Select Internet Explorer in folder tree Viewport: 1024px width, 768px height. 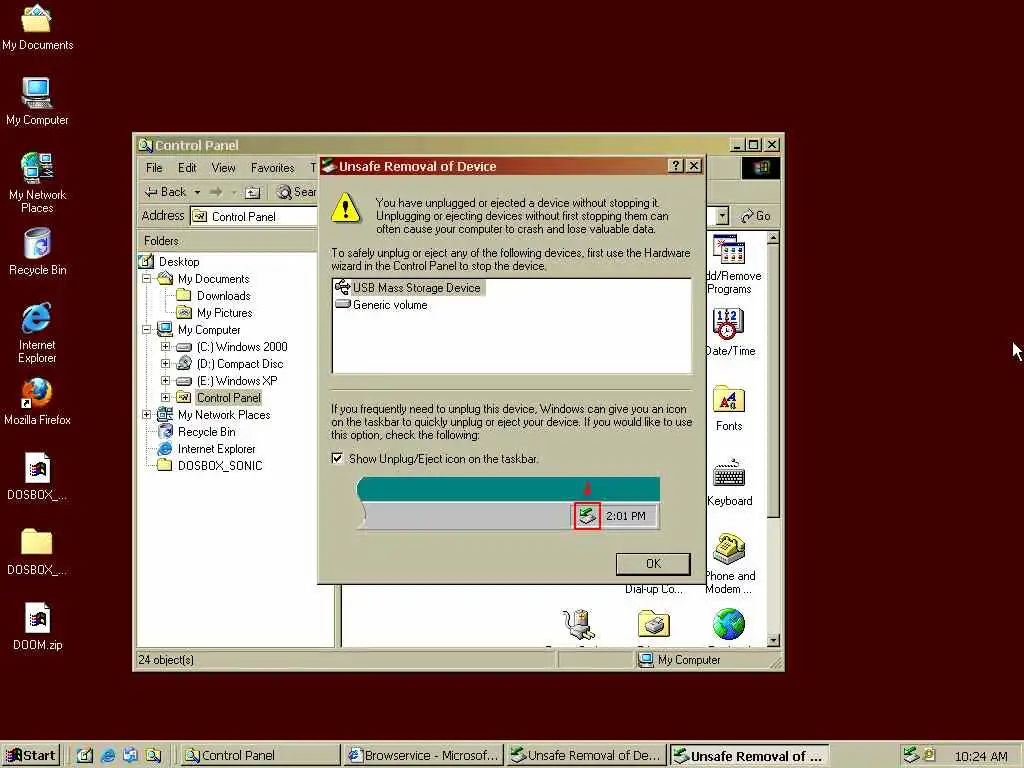tap(216, 449)
